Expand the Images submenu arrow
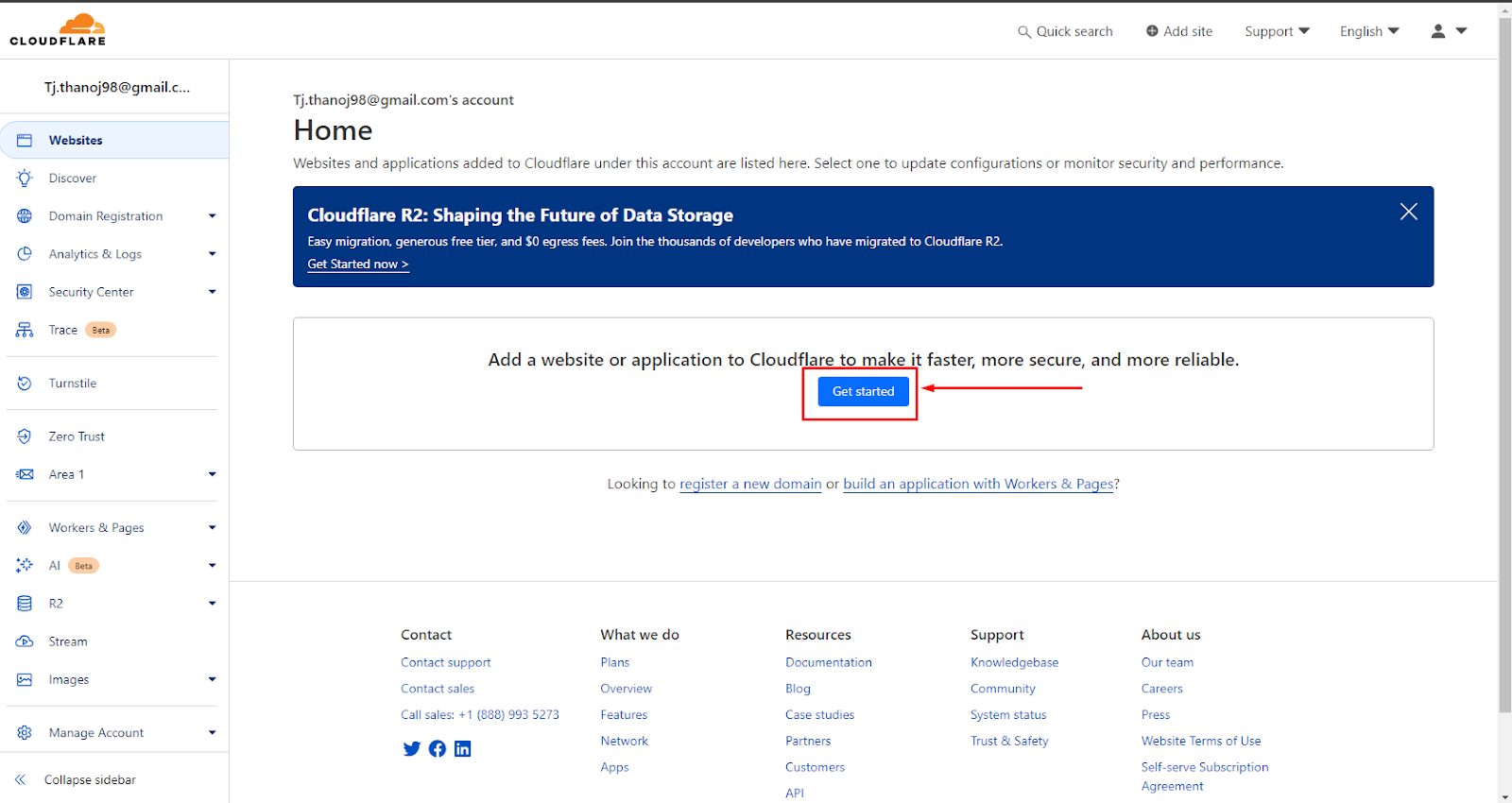 (x=212, y=679)
